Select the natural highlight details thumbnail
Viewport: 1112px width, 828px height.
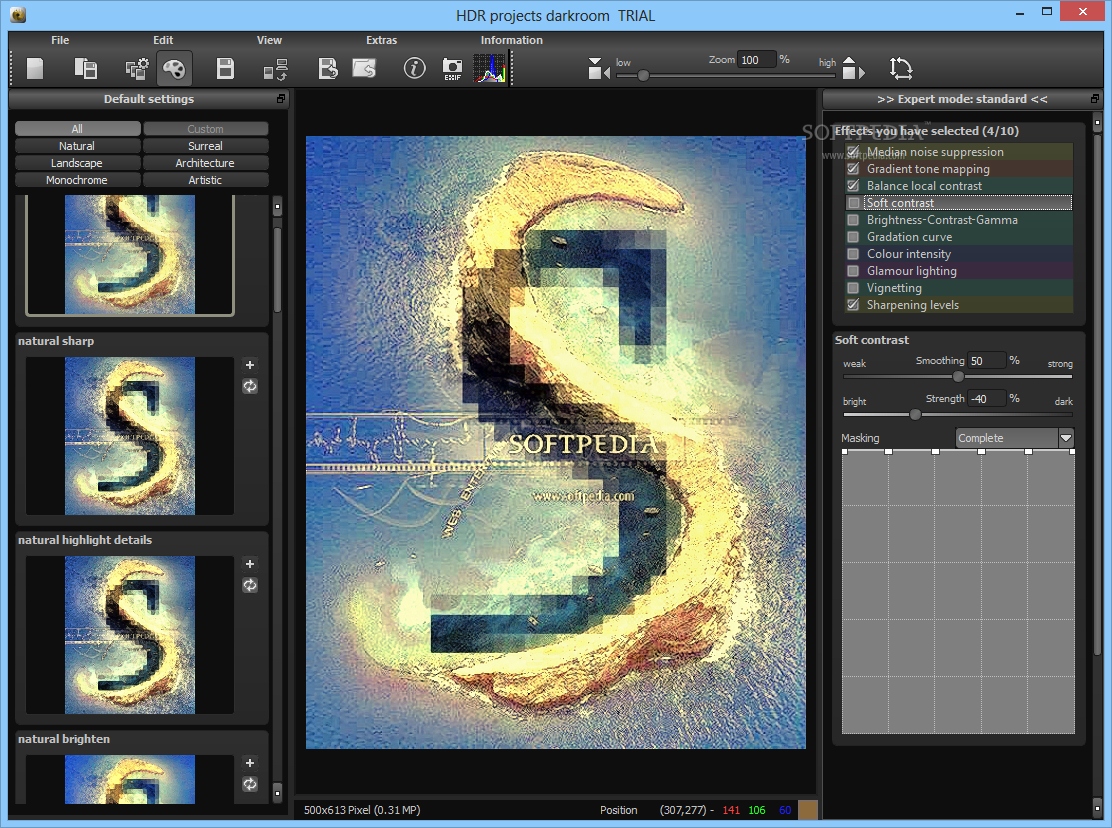[x=130, y=635]
